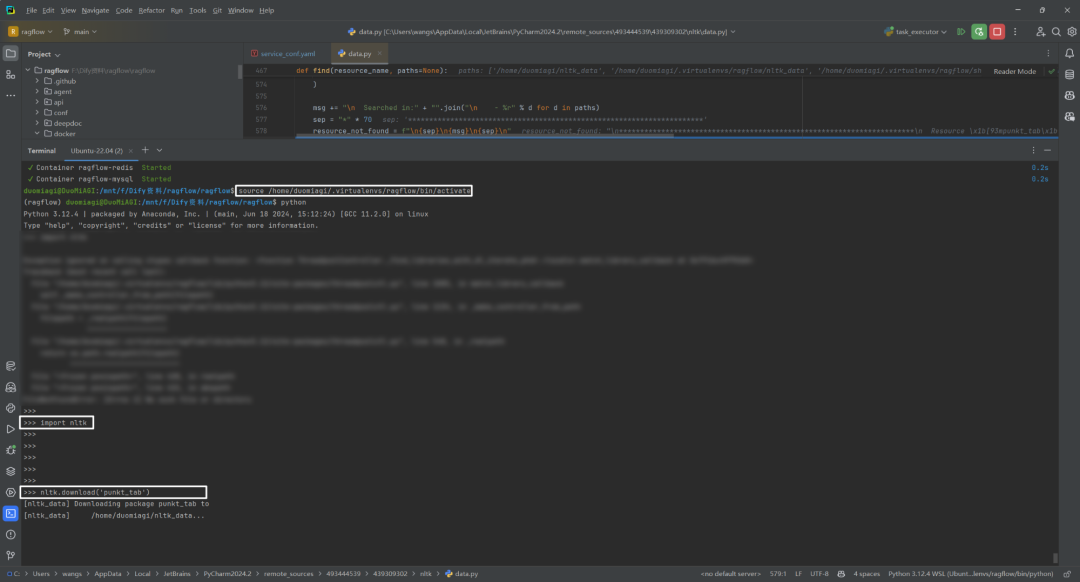Close the data.py editor tab

(x=380, y=53)
